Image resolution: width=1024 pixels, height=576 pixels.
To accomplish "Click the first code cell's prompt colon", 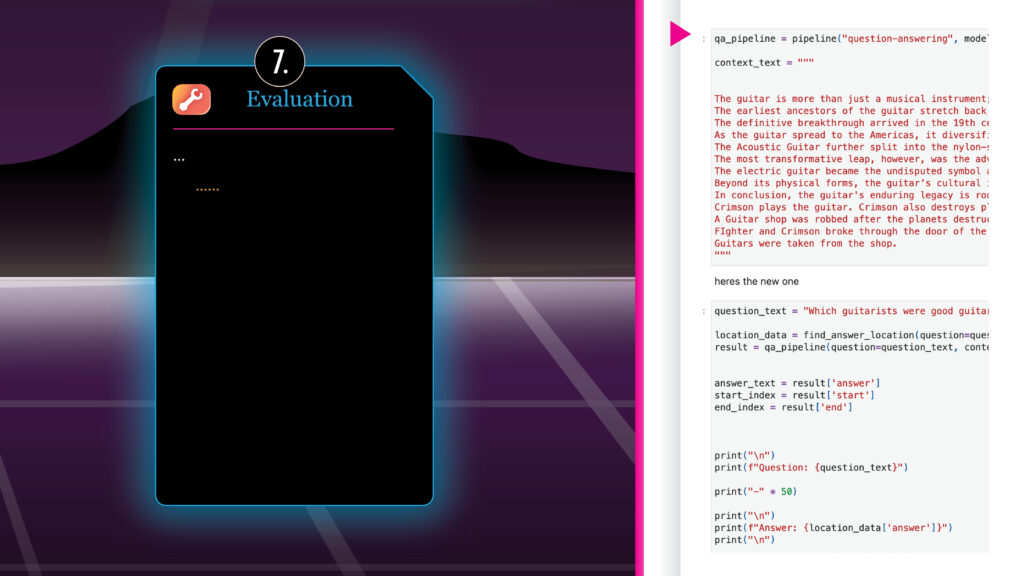I will pos(704,39).
